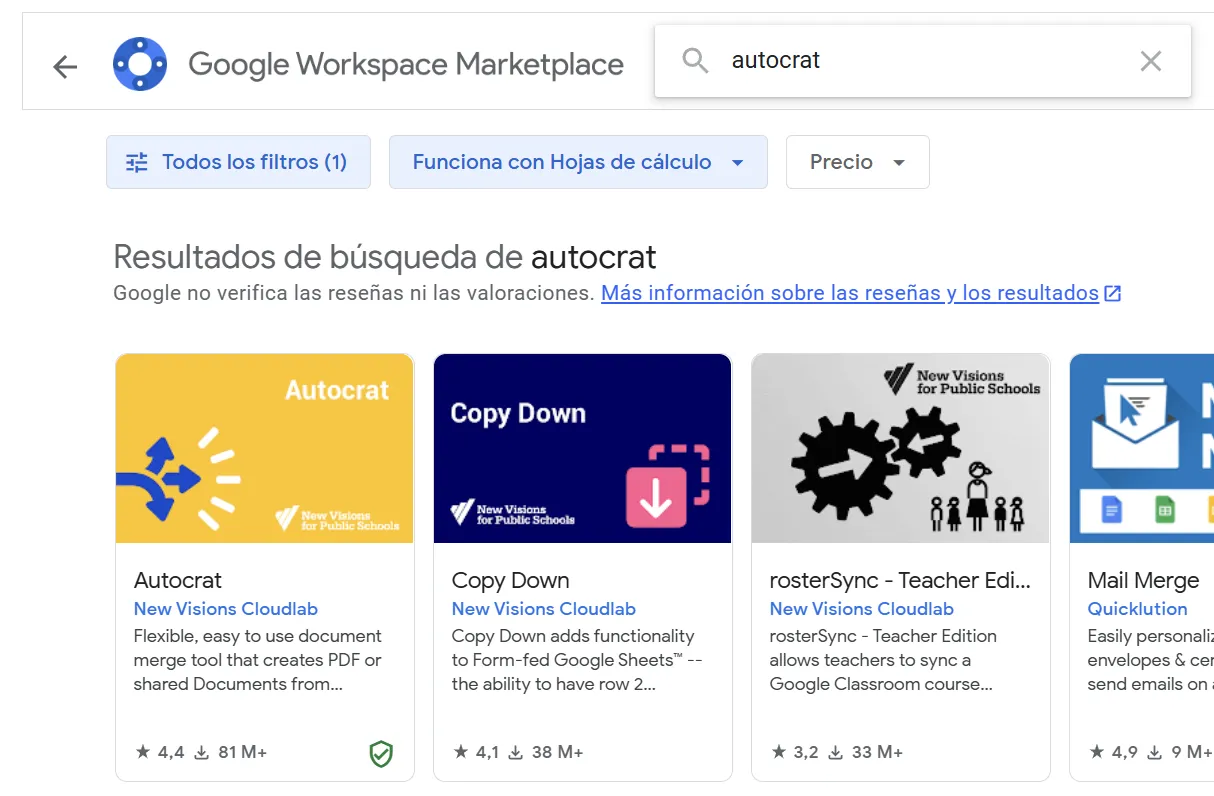The height and width of the screenshot is (796, 1214).
Task: Click the rosterSync description text
Action: coord(883,660)
